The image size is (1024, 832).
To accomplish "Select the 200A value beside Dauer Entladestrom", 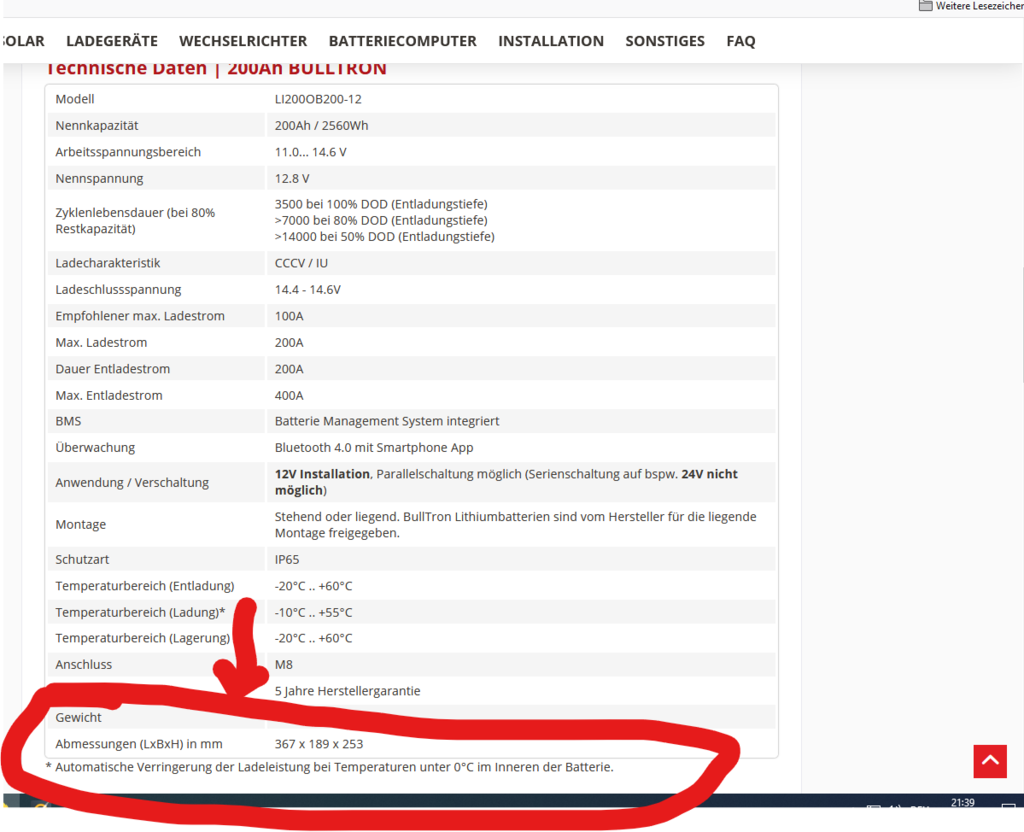I will [x=289, y=369].
